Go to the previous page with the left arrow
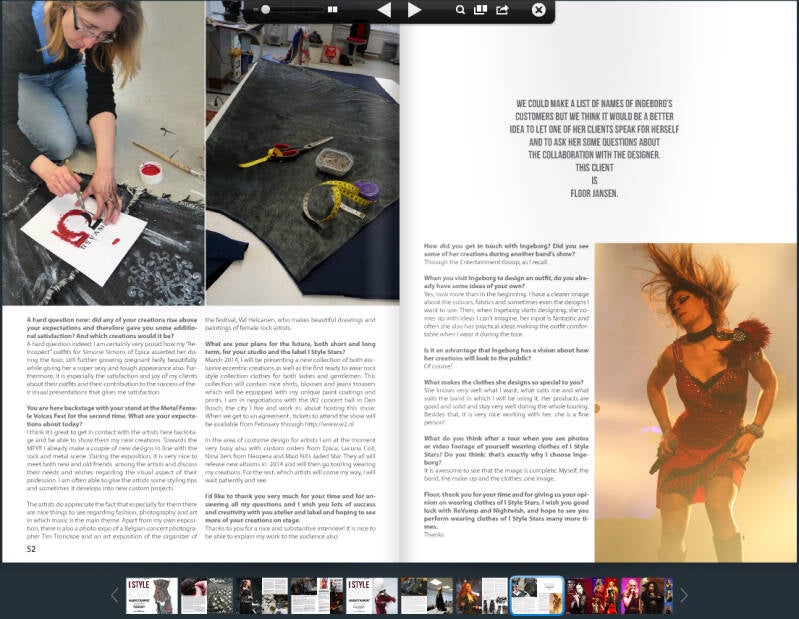 384,10
